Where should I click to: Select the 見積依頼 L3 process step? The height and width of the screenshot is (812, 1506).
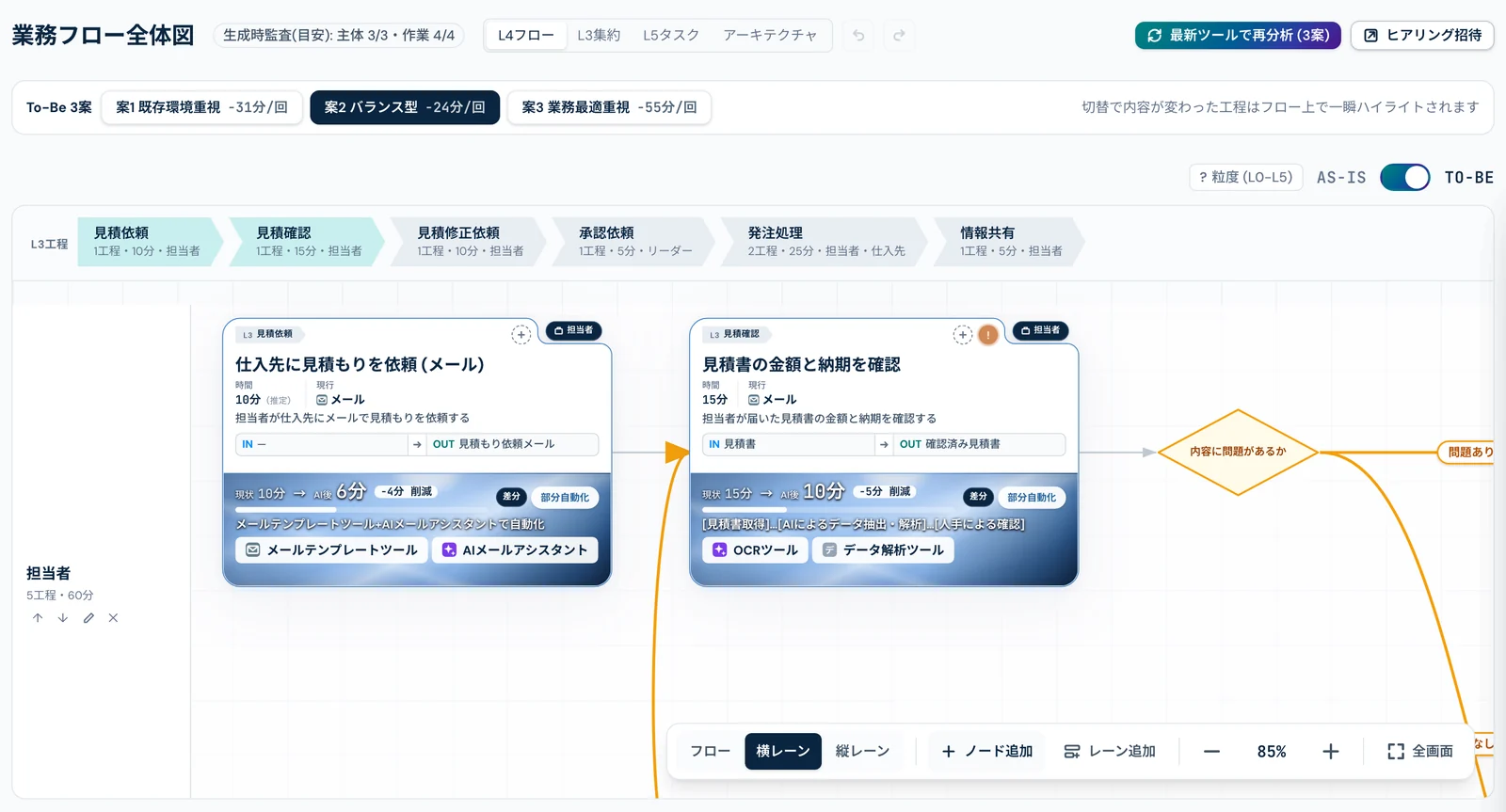coord(151,242)
